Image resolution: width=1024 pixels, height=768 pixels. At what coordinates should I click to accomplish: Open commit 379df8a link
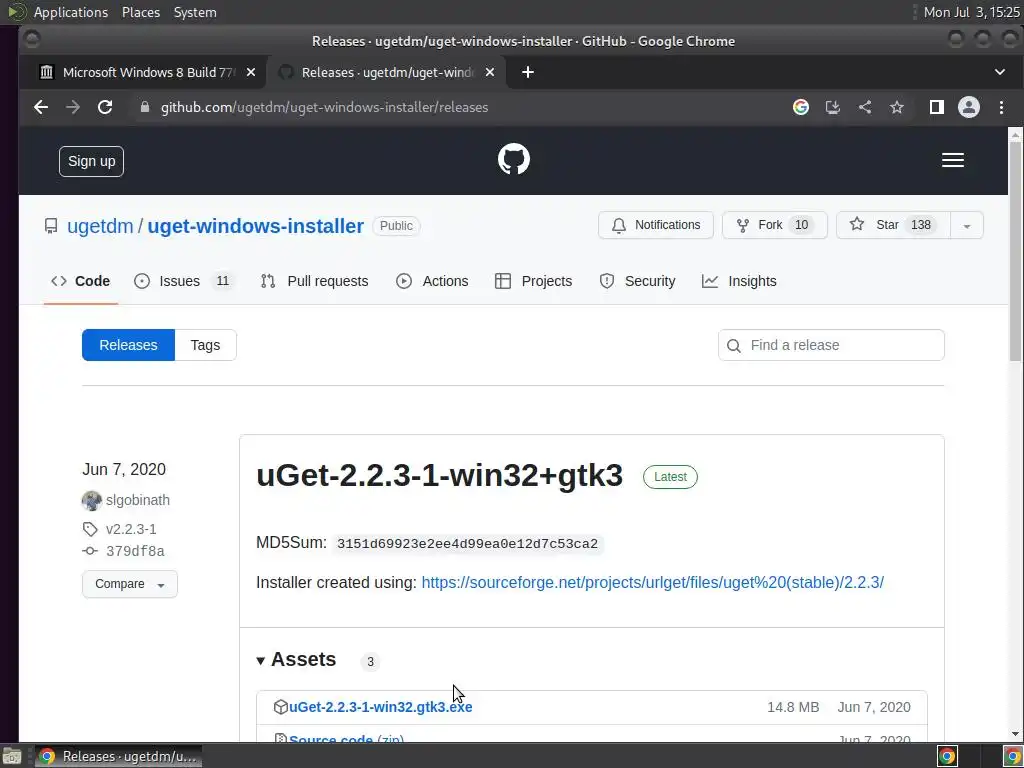click(x=135, y=551)
